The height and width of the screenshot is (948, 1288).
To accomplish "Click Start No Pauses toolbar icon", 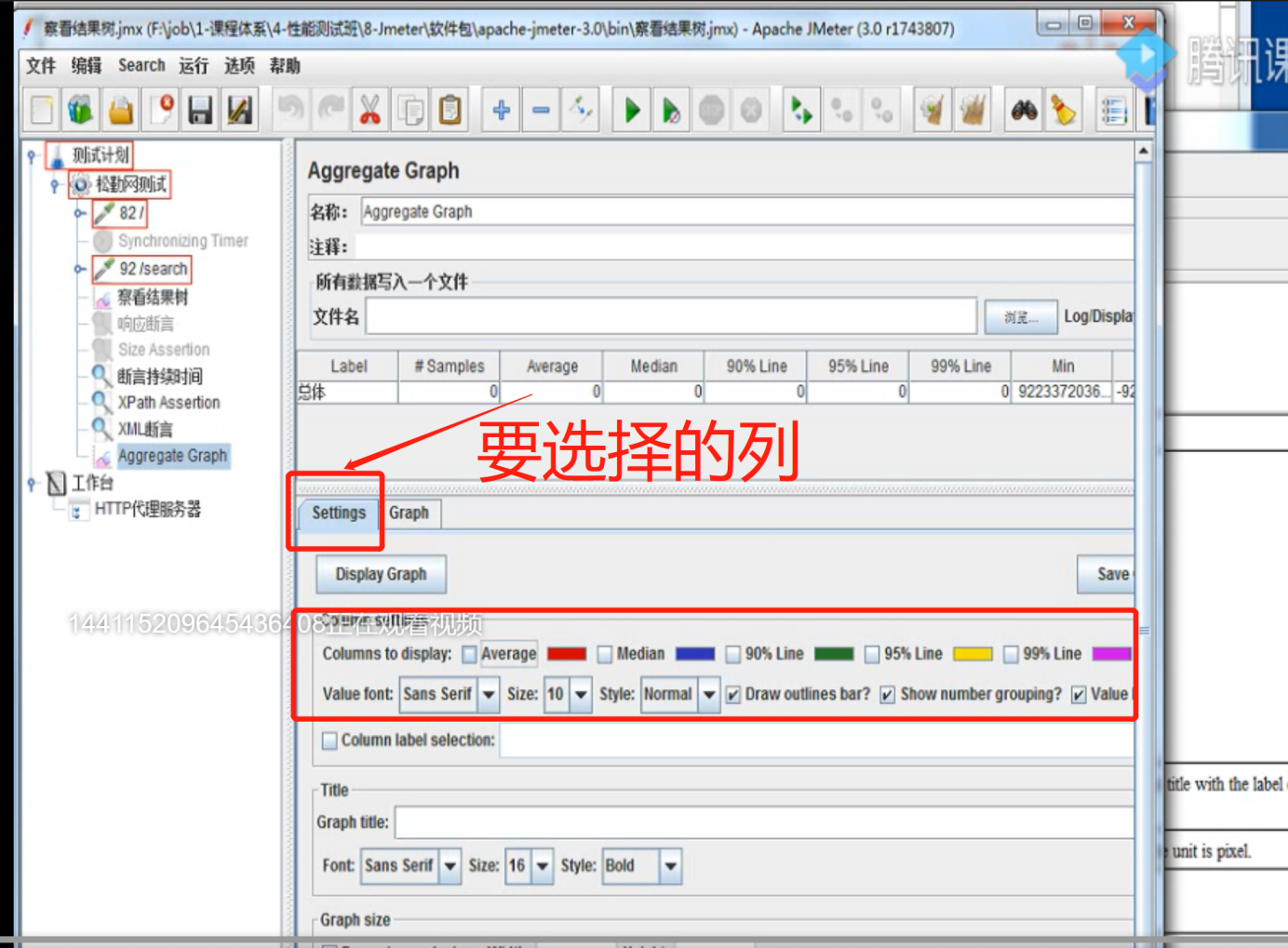I will (x=671, y=111).
